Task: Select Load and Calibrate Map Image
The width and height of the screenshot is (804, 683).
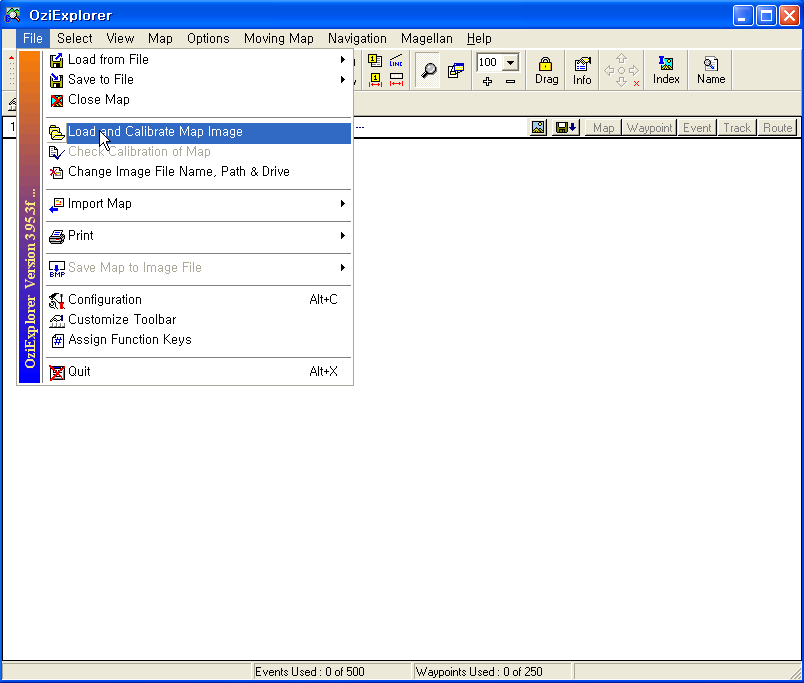Action: pyautogui.click(x=198, y=132)
